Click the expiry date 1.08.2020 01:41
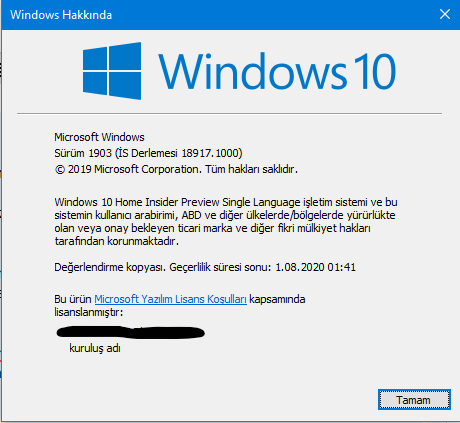 (x=315, y=267)
